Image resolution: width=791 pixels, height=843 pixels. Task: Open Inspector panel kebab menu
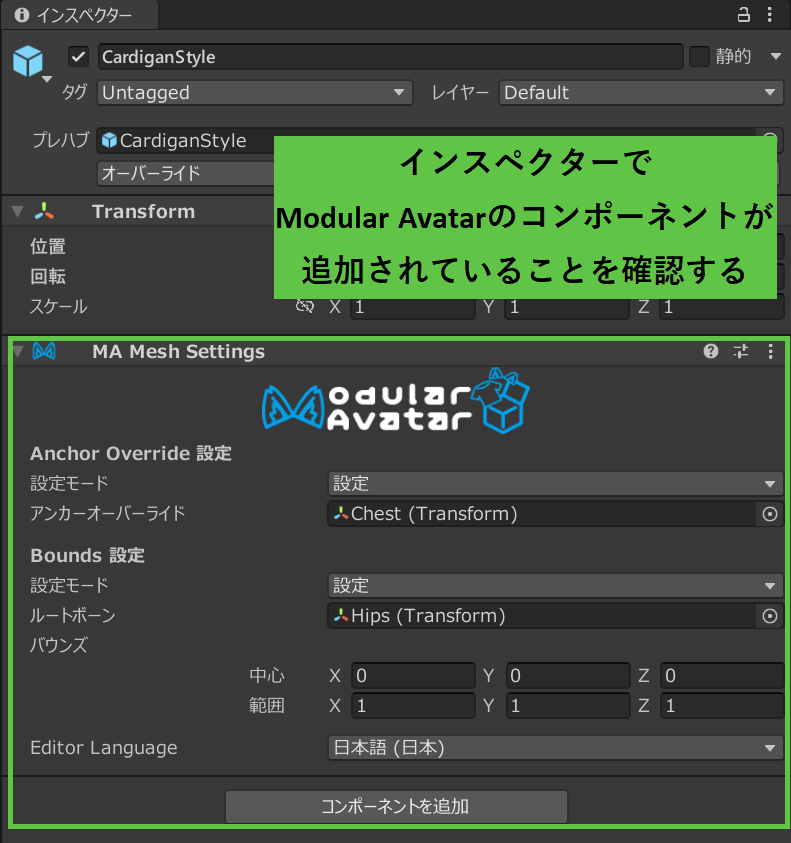770,15
